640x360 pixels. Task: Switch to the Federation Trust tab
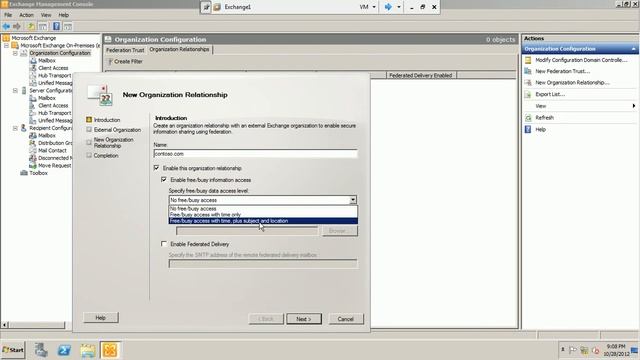[x=125, y=50]
